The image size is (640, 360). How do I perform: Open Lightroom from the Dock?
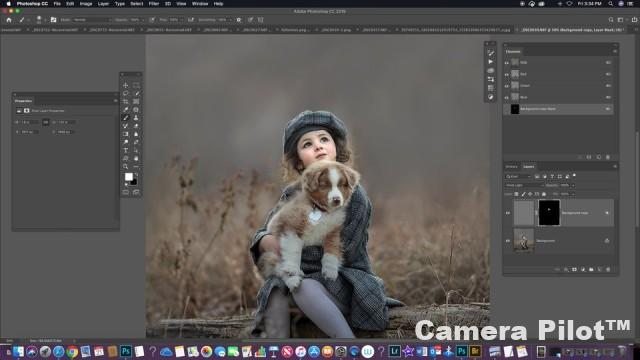395,351
